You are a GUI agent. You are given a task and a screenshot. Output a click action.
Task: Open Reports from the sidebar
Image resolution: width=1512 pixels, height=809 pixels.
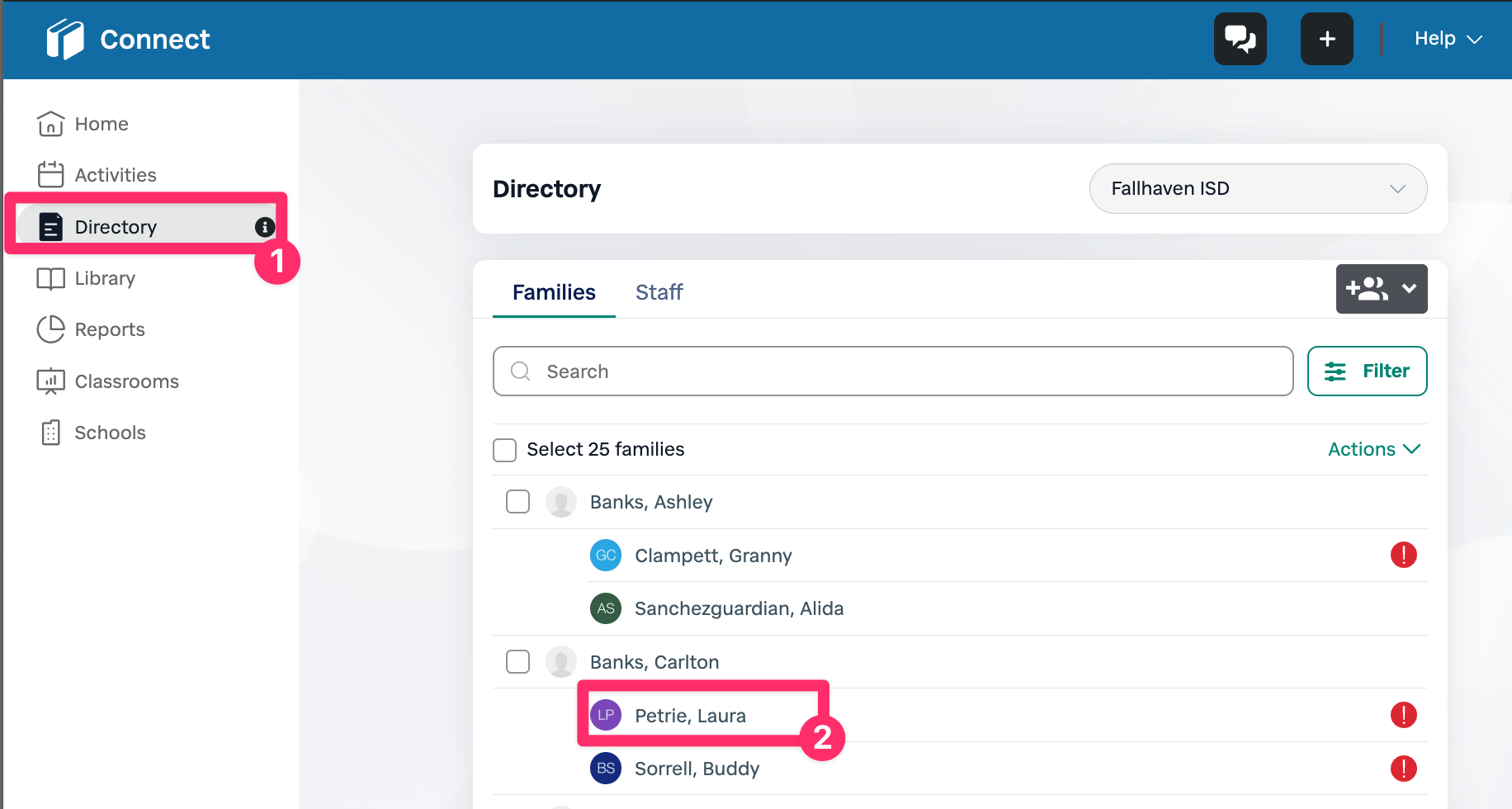(109, 329)
